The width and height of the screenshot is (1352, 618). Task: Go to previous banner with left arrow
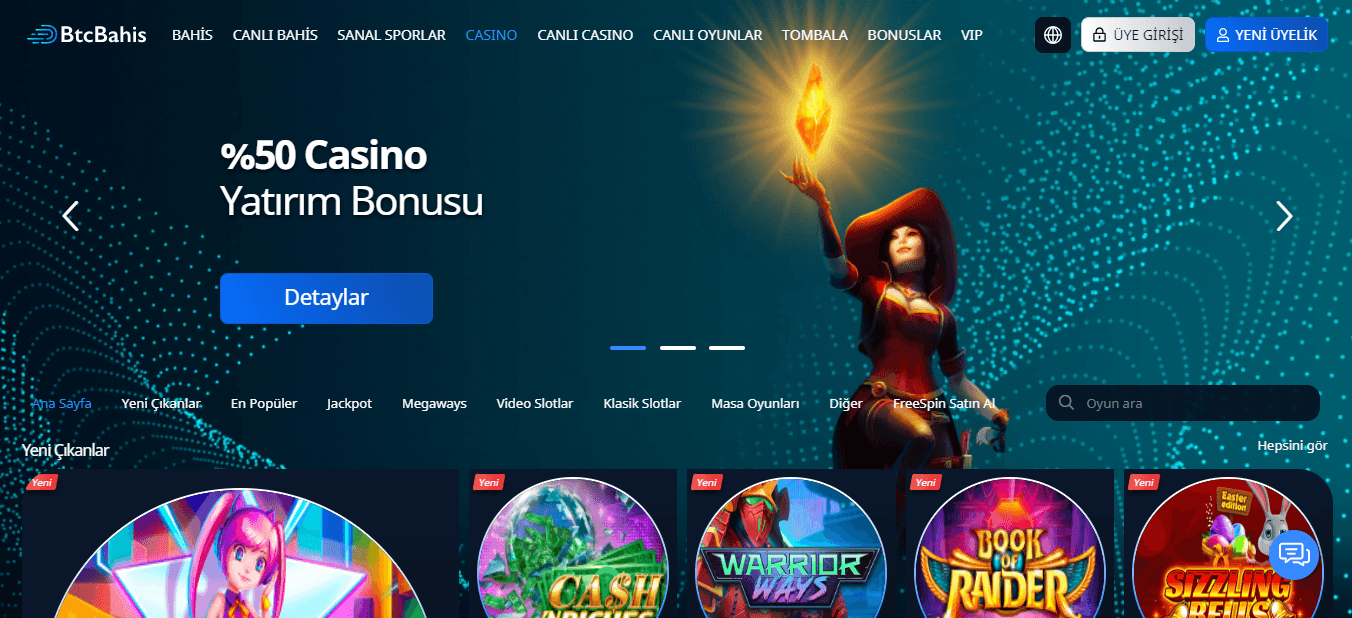point(70,216)
